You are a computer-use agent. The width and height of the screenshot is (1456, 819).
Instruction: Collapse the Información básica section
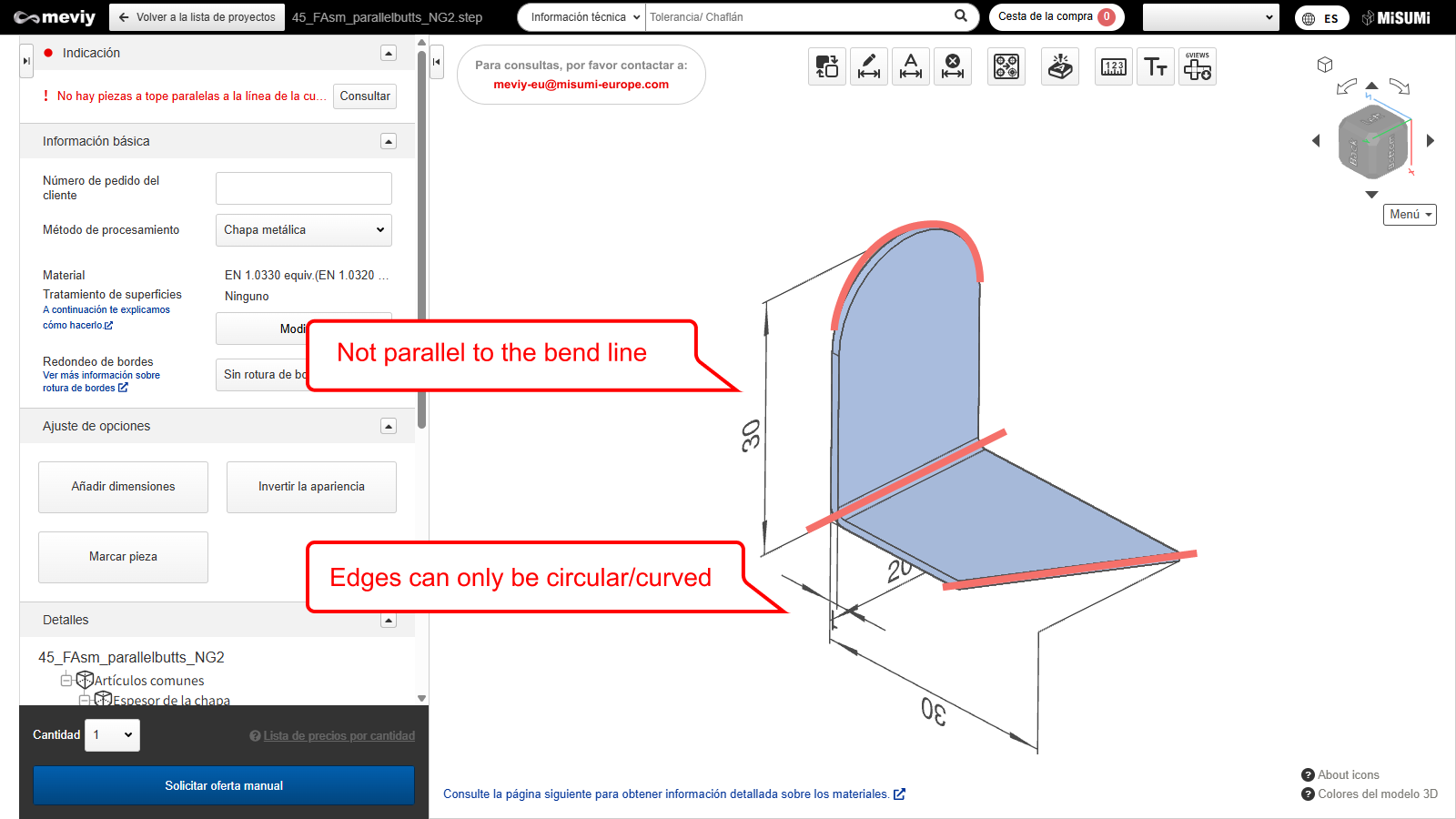tap(389, 141)
